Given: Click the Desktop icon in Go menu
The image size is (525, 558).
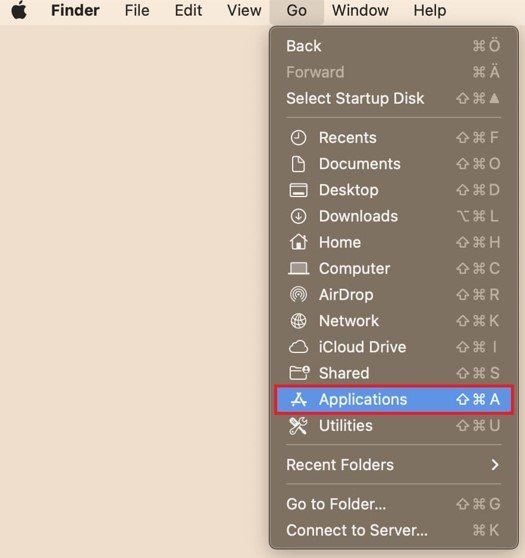Looking at the screenshot, I should [x=298, y=190].
